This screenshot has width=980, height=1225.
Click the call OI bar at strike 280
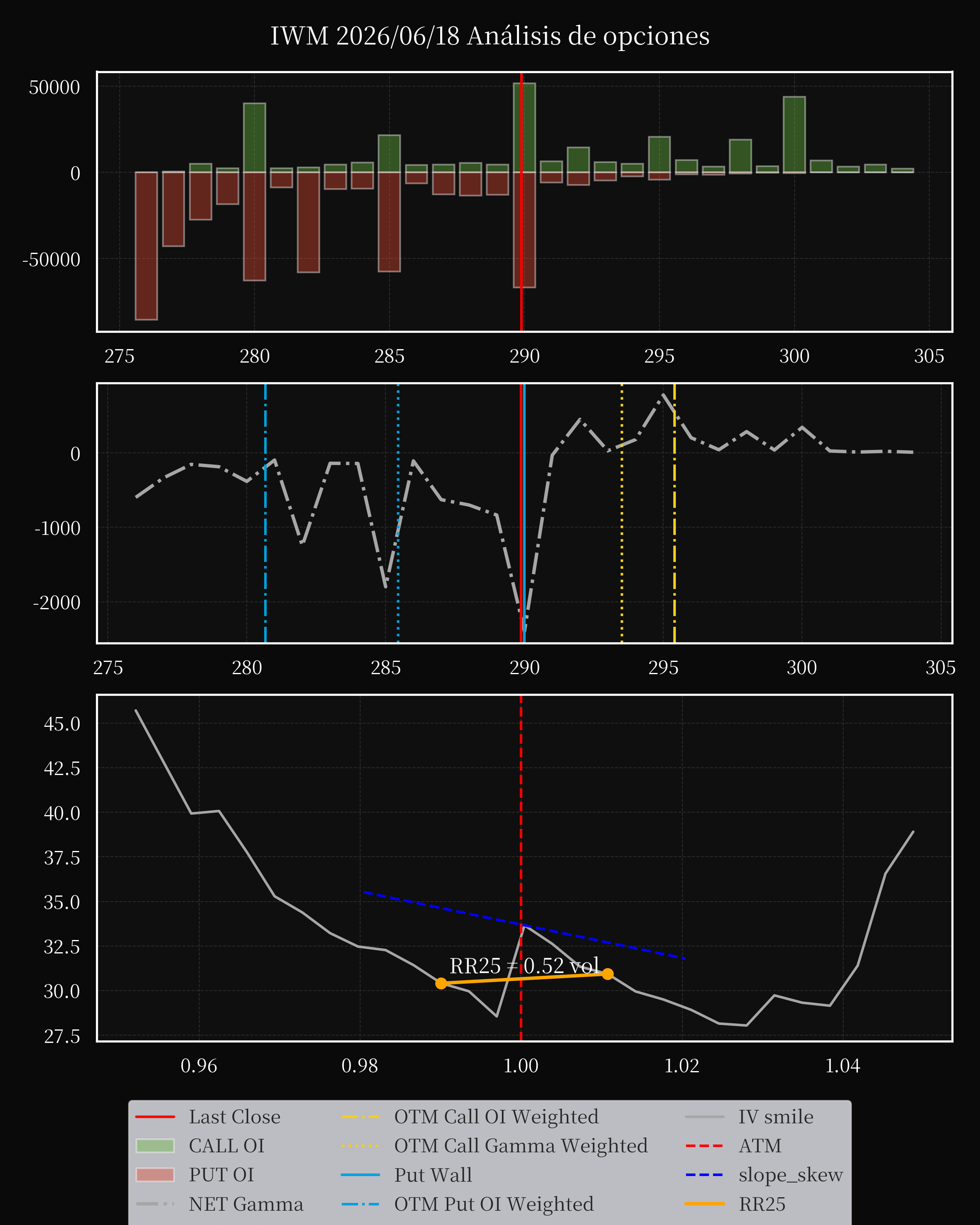[x=254, y=138]
